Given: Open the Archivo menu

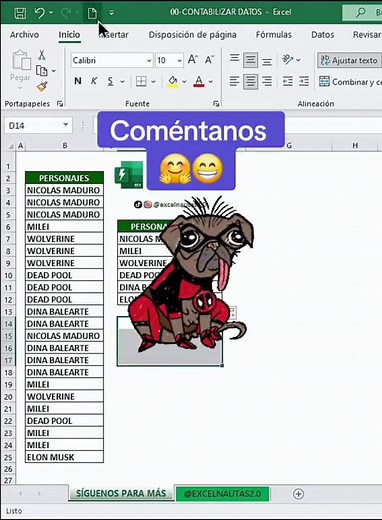Looking at the screenshot, I should pyautogui.click(x=24, y=35).
